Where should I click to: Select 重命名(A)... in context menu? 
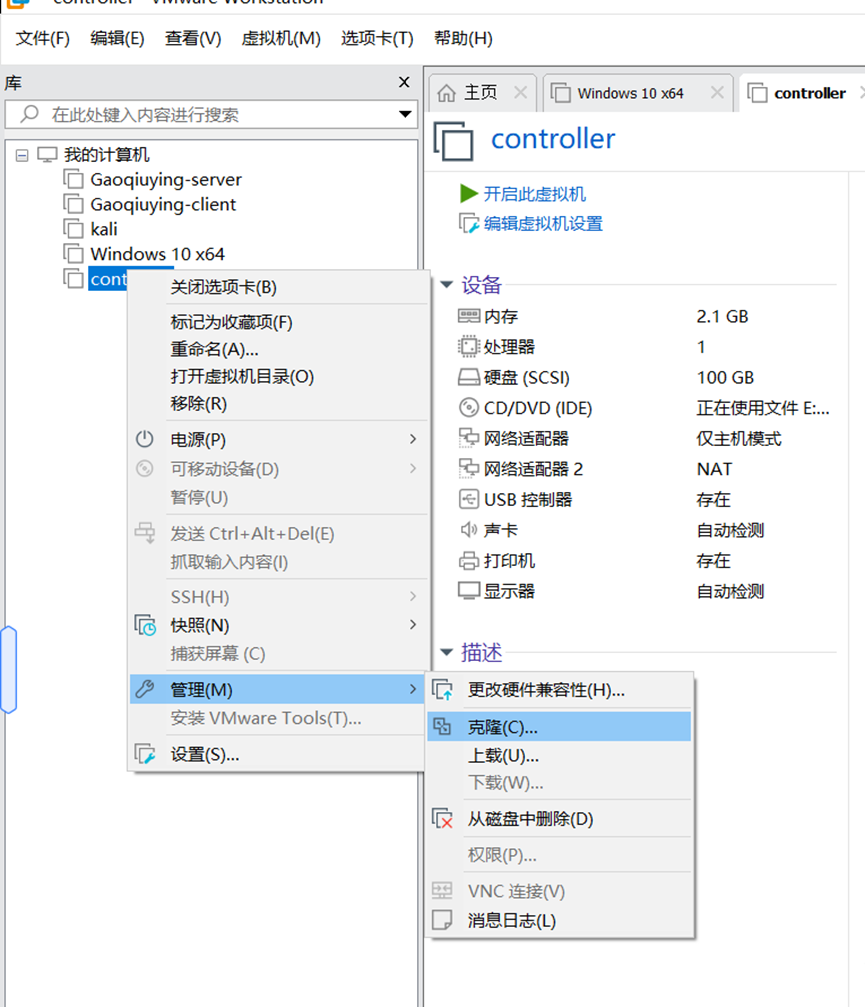[x=214, y=349]
